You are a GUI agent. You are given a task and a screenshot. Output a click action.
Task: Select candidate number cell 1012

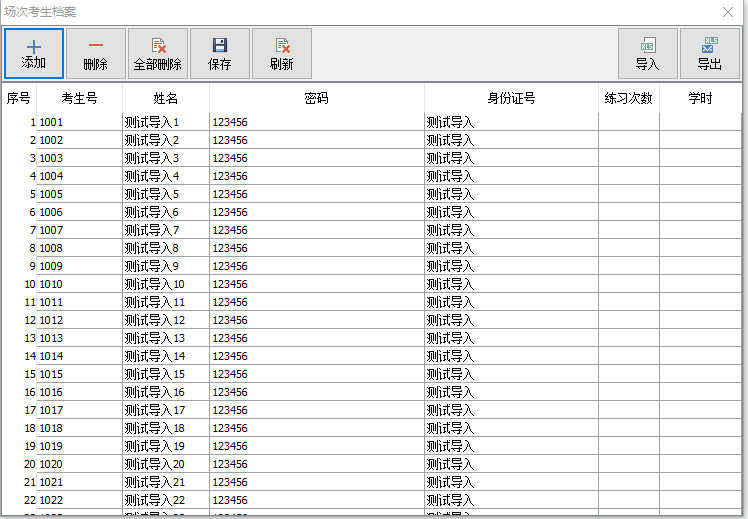[x=79, y=320]
